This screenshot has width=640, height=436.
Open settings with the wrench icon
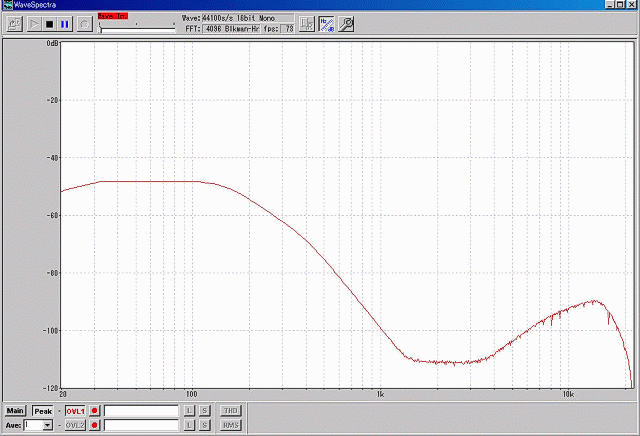(x=345, y=23)
